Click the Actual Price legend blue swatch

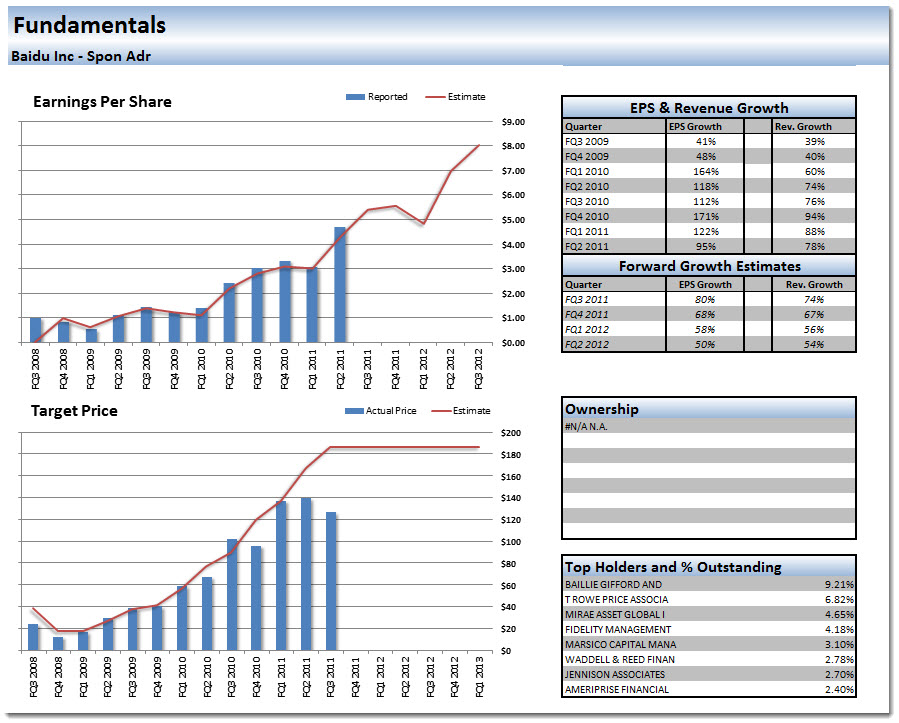pos(354,411)
